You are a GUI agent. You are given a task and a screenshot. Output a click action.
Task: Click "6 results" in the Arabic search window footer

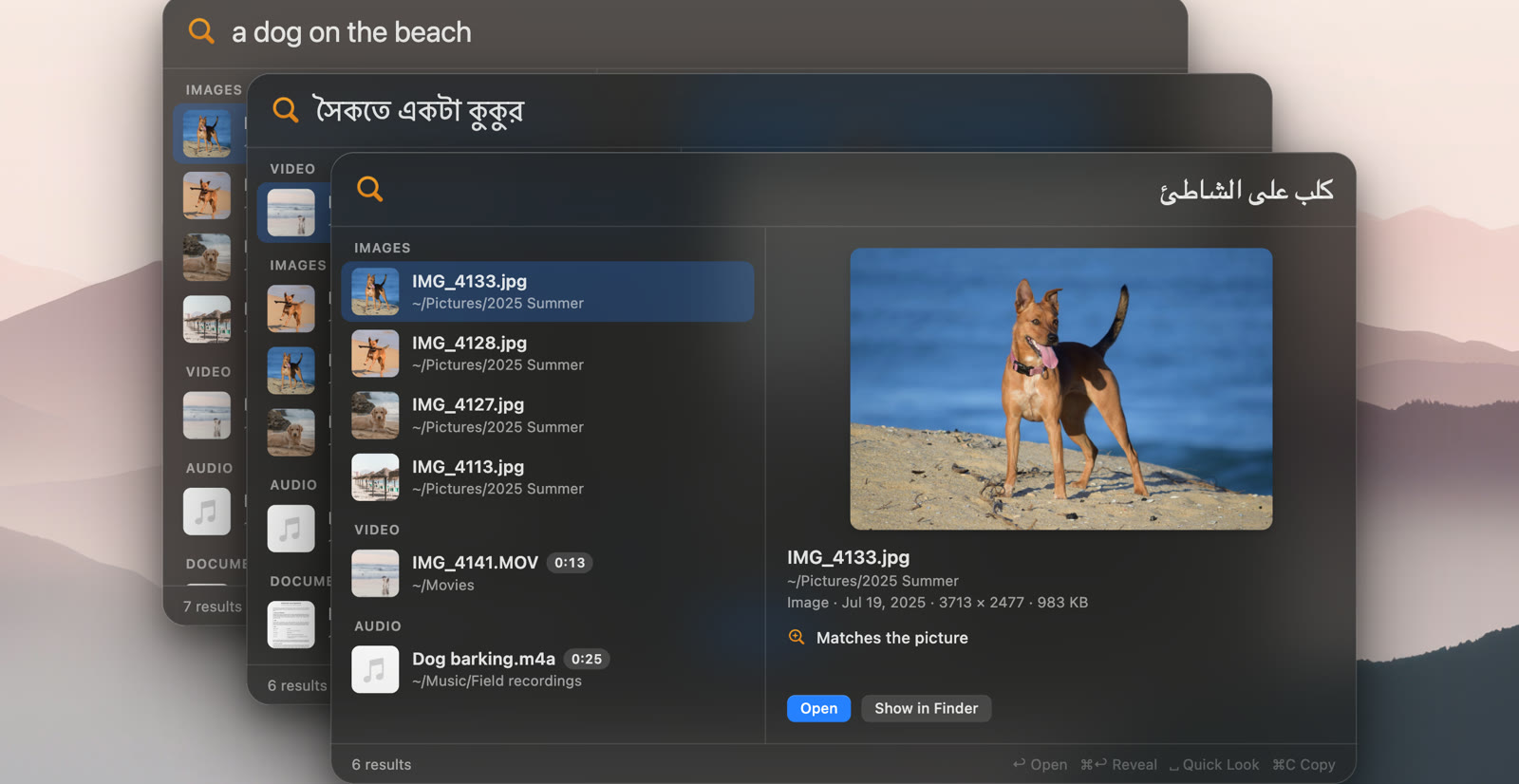[382, 764]
